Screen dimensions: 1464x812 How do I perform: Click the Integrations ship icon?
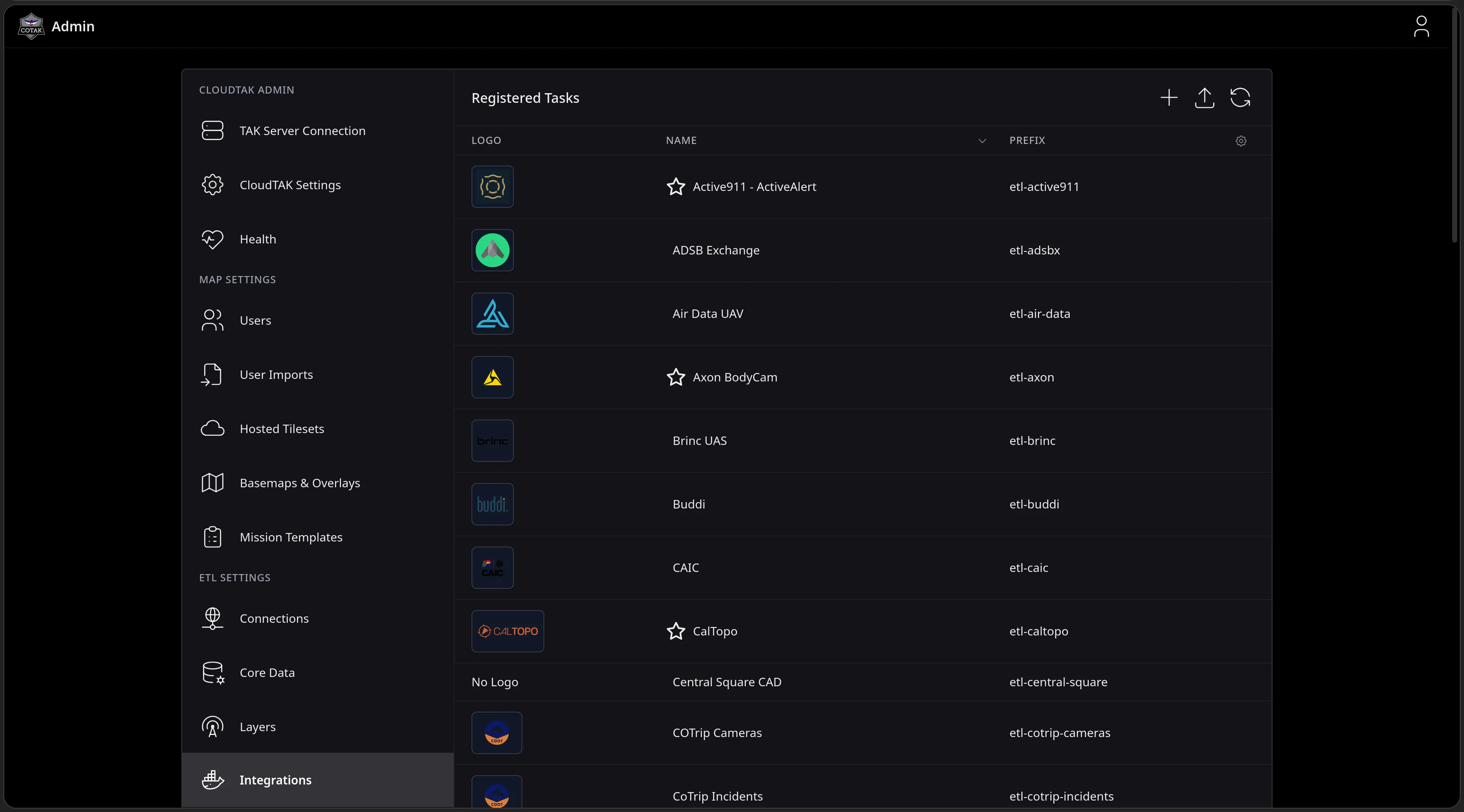pos(213,780)
